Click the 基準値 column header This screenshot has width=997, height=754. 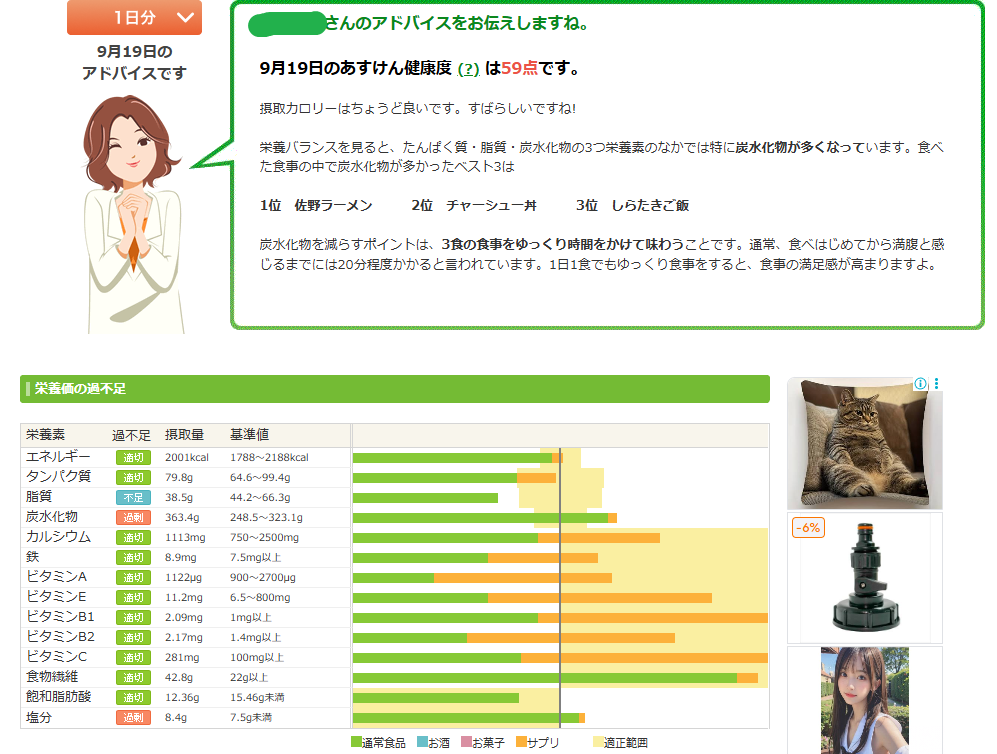[x=249, y=435]
